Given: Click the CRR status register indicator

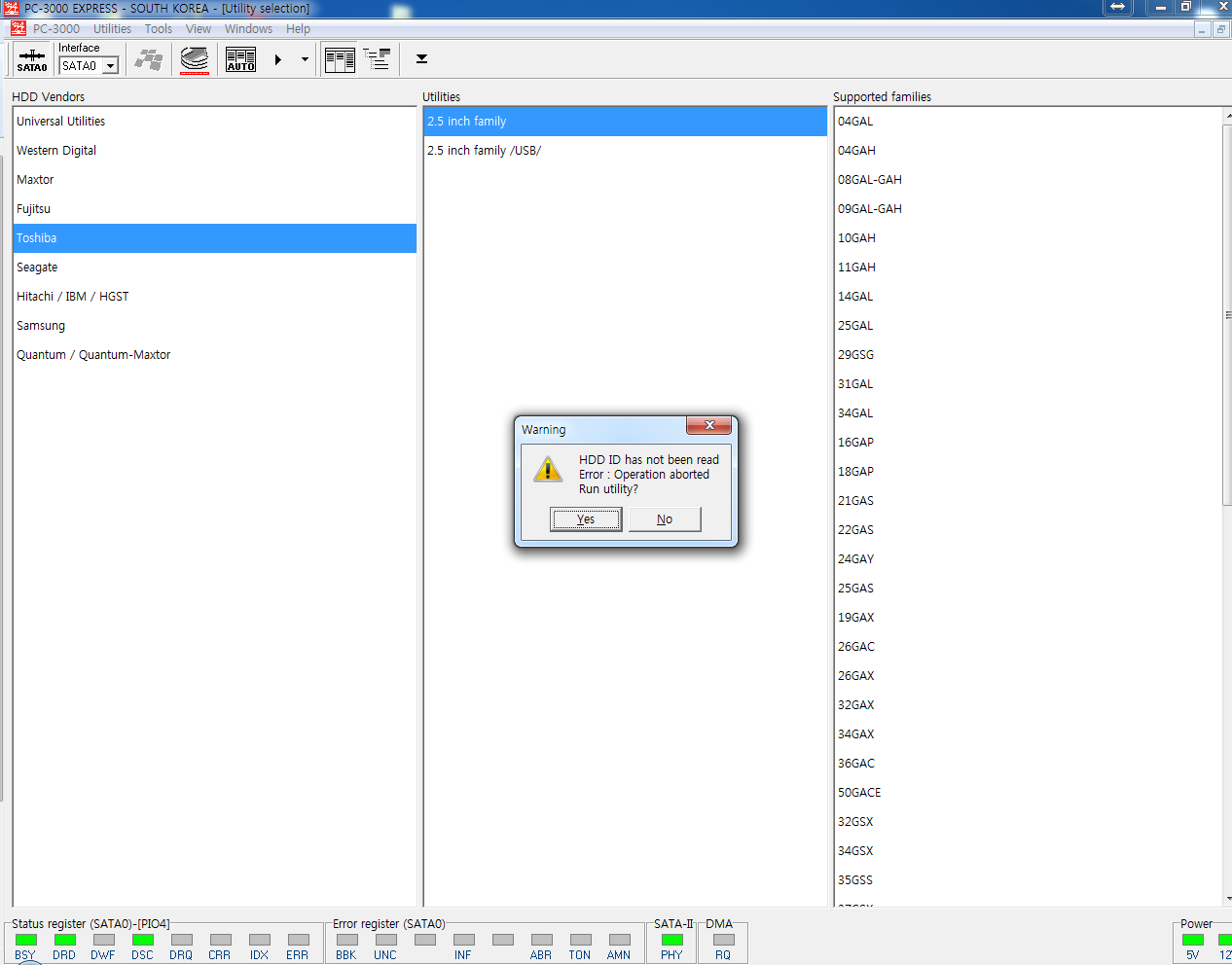Looking at the screenshot, I should [x=221, y=940].
